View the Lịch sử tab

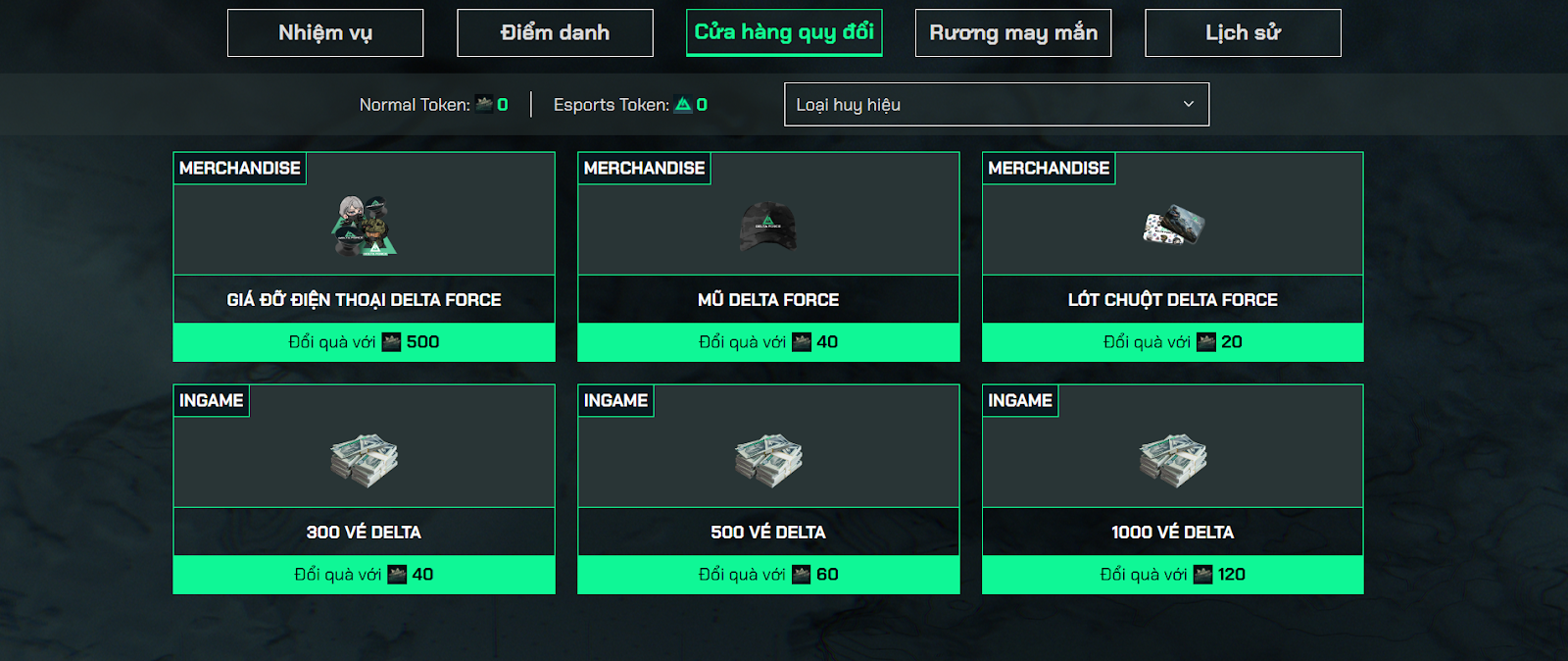(x=1243, y=32)
